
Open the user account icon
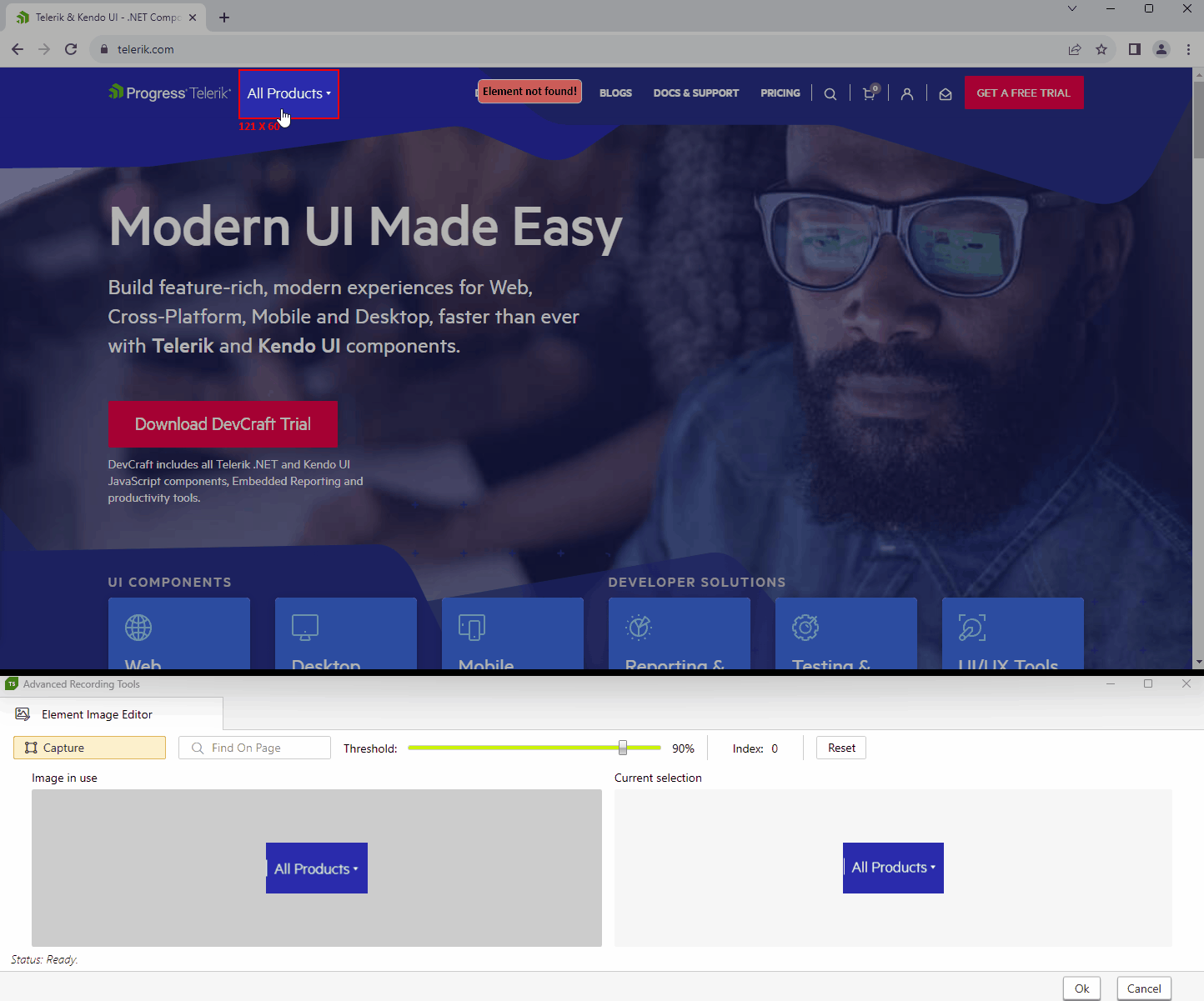[x=907, y=94]
